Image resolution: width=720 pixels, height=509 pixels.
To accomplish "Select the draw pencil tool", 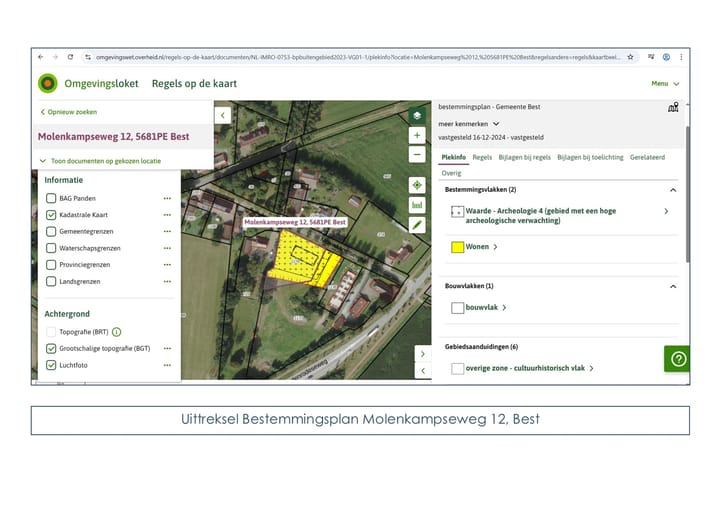I will tap(417, 225).
